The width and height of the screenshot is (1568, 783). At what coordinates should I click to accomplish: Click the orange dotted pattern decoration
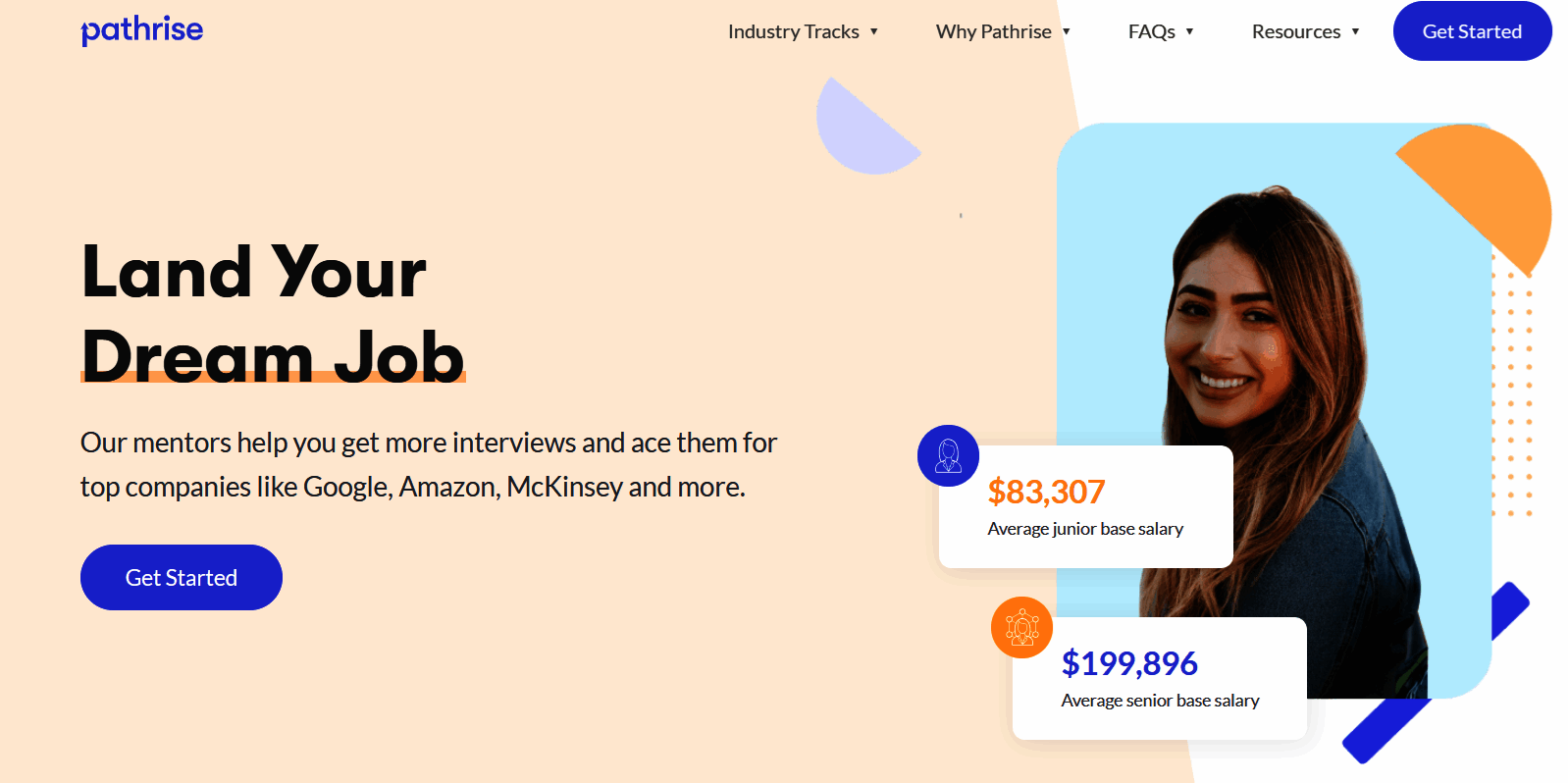click(1512, 392)
